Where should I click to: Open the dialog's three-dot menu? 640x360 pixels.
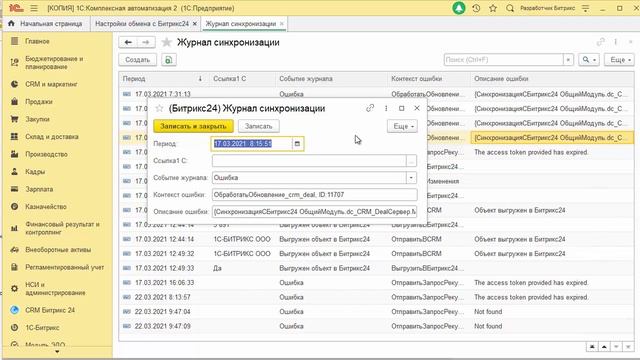coord(386,108)
